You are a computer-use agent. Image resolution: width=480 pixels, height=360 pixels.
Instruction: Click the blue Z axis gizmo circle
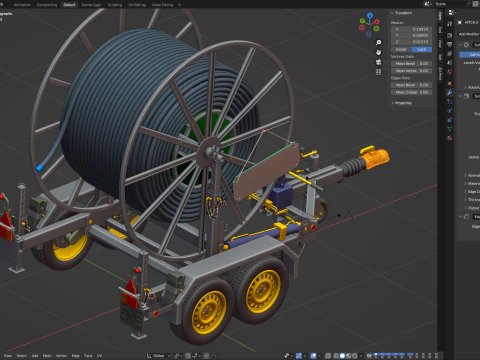pyautogui.click(x=370, y=15)
